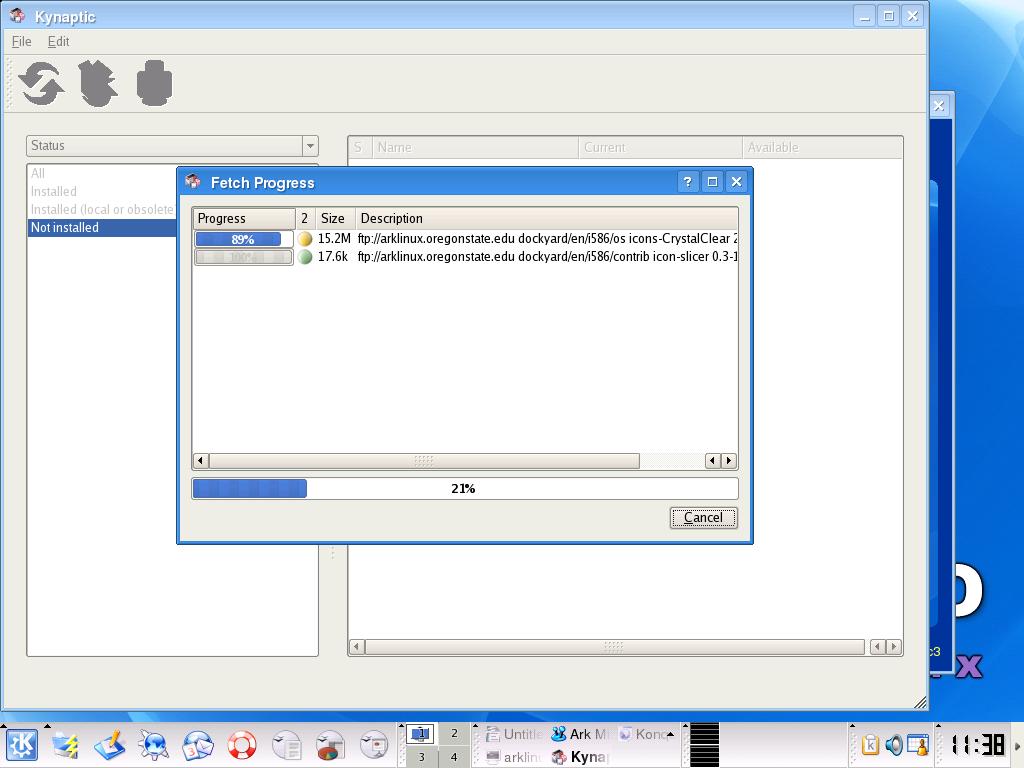Screen dimensions: 1024x768
Task: Click the refresh package list toolbar icon
Action: point(41,84)
